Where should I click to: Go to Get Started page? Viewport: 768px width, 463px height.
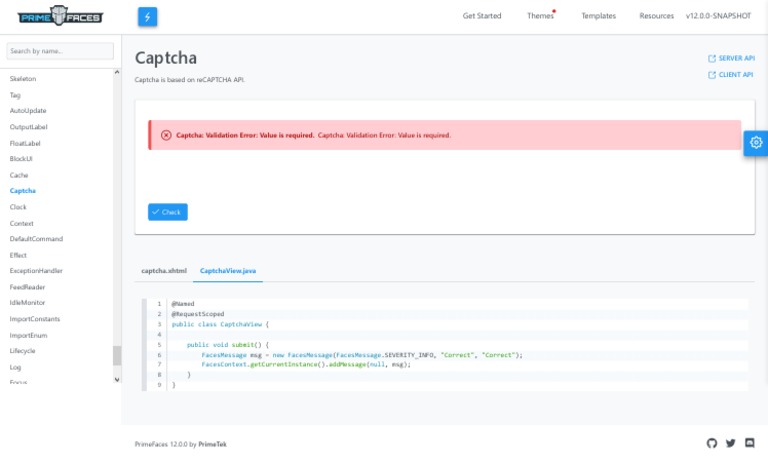tap(482, 16)
